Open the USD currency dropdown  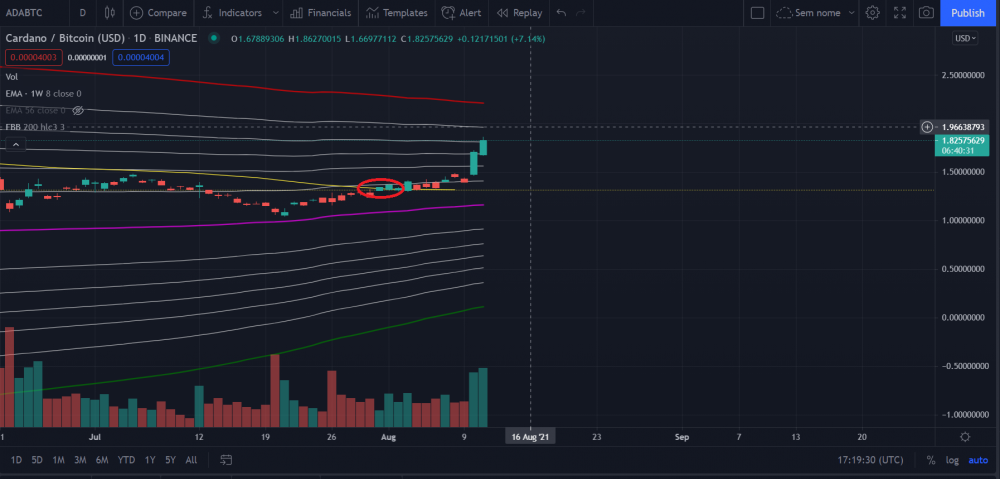[965, 38]
